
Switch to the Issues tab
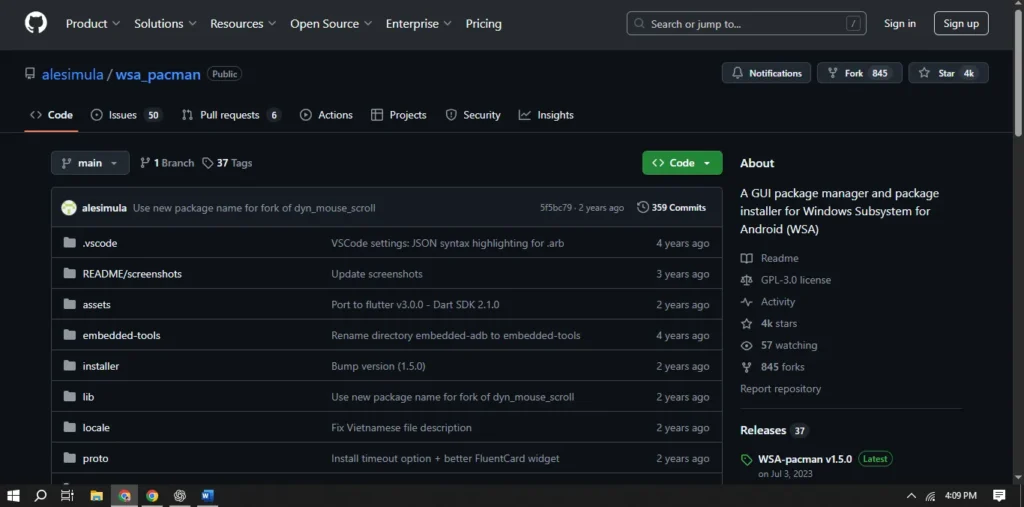tap(125, 115)
